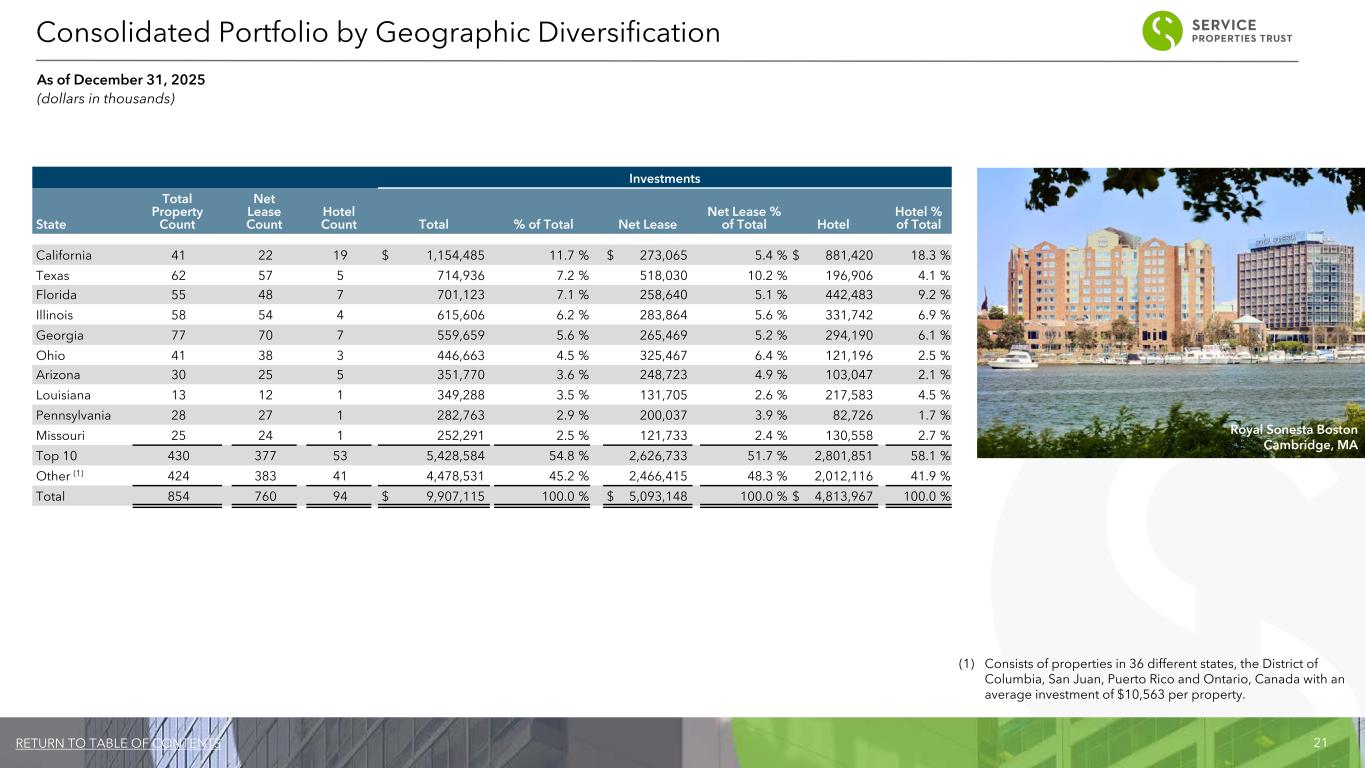Click the Net Lease % of Total header

click(x=744, y=218)
